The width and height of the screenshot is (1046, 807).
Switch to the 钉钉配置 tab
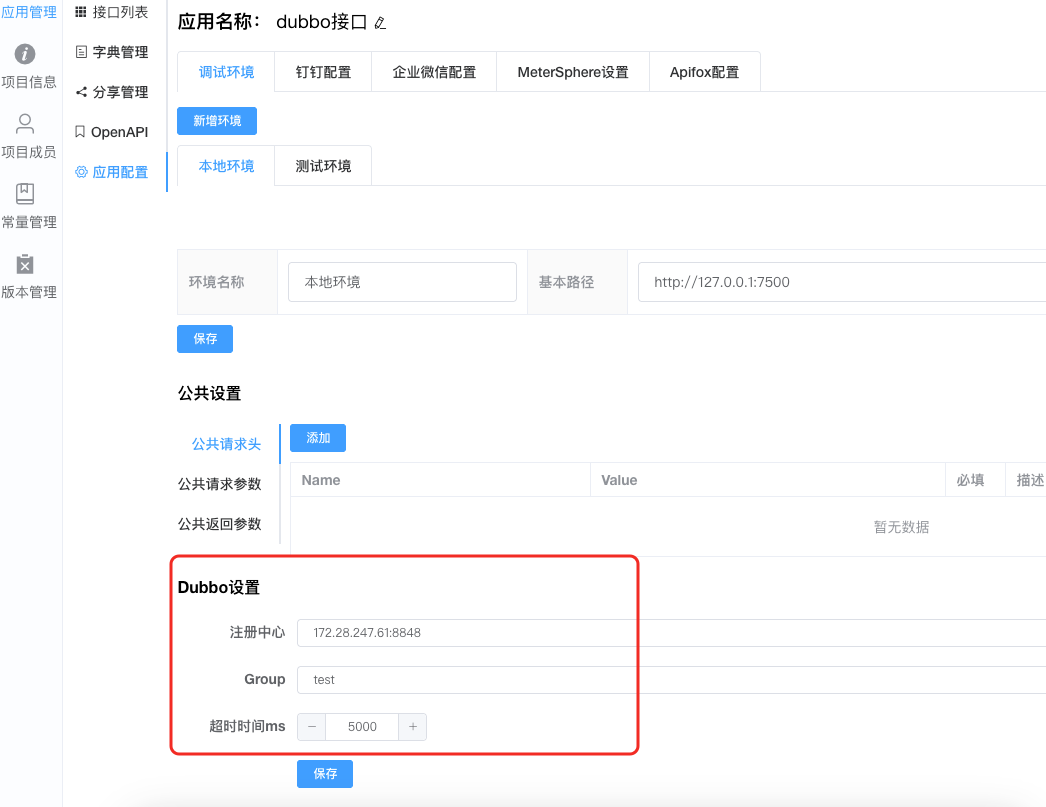pos(323,72)
